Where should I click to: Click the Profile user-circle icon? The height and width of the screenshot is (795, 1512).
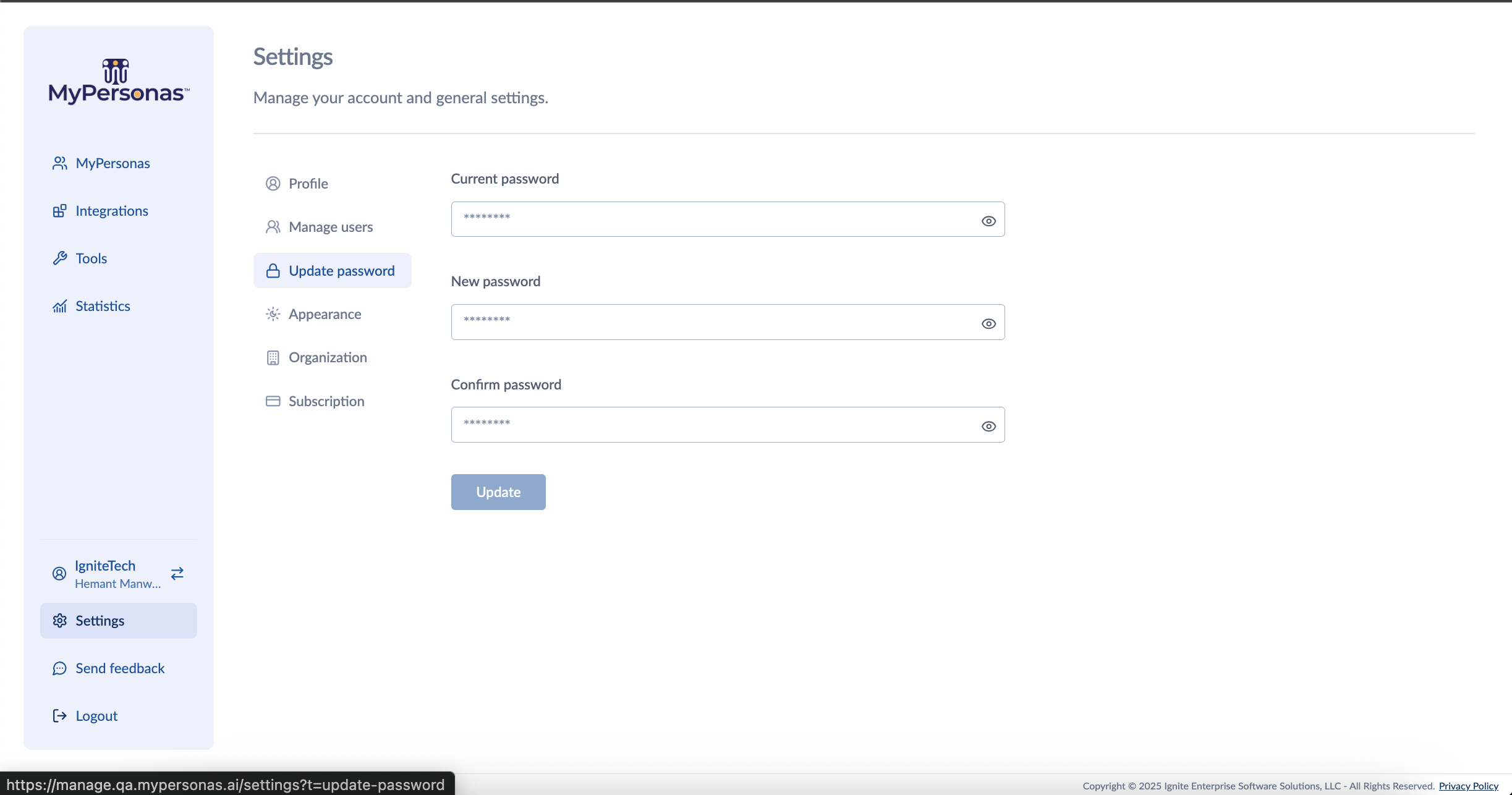[x=273, y=184]
